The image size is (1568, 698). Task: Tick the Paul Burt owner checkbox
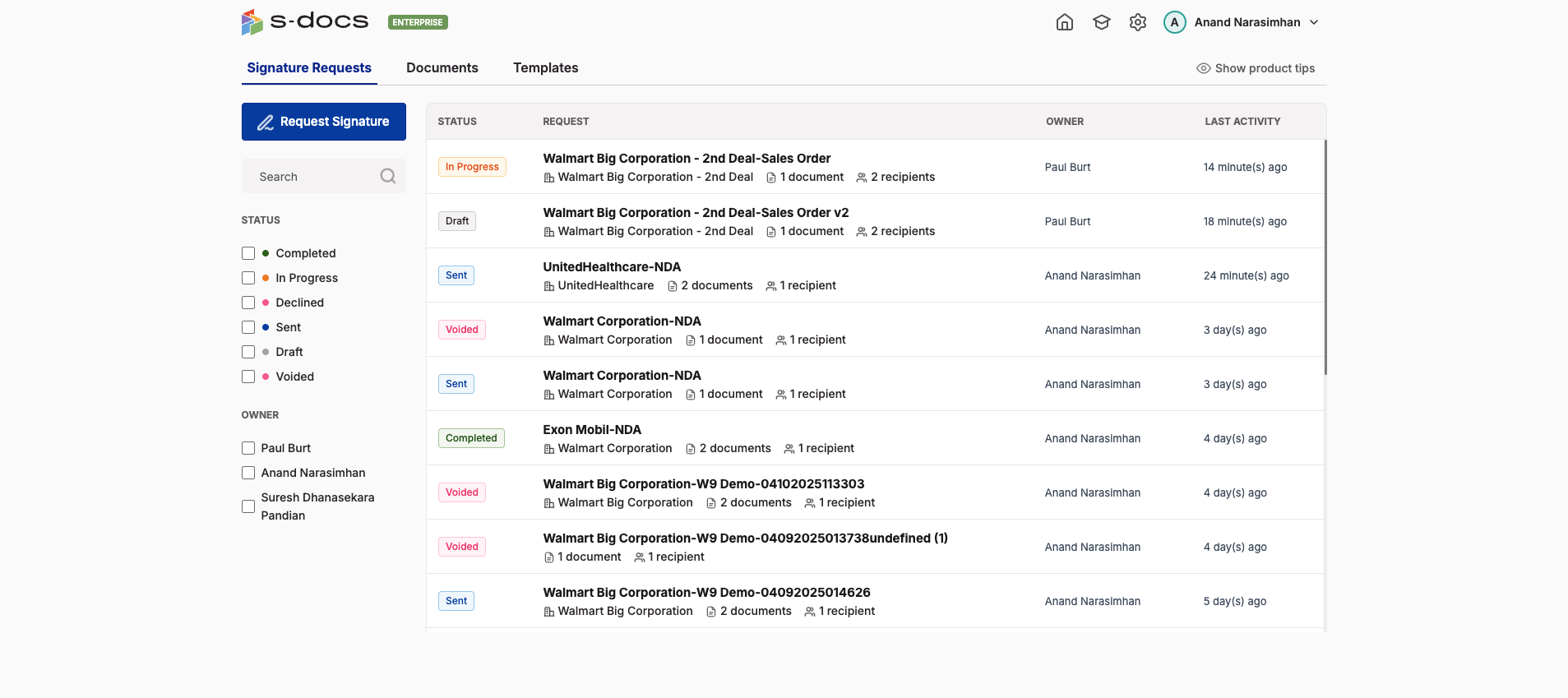pos(248,448)
